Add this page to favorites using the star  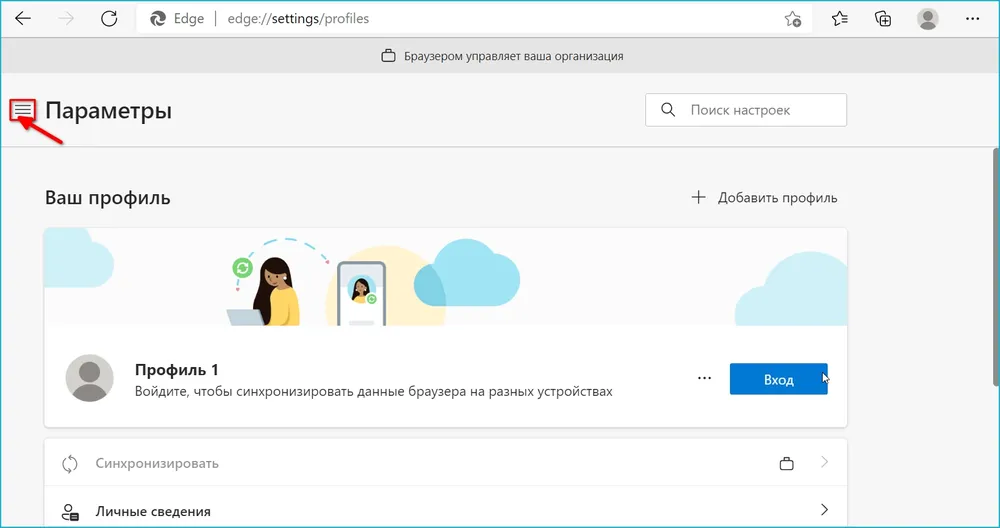pyautogui.click(x=792, y=19)
